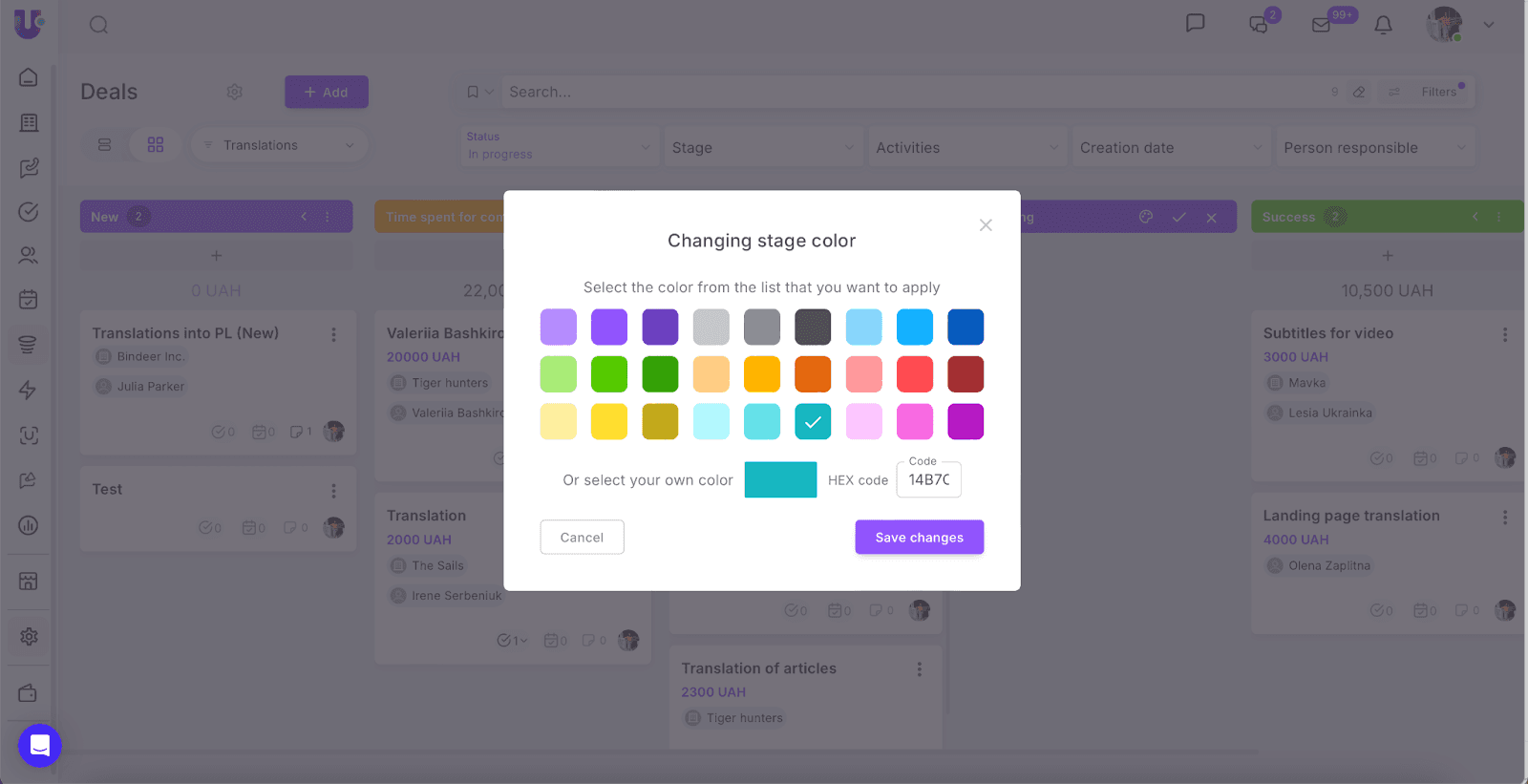Open the calendar icon in sidebar
This screenshot has width=1528, height=784.
click(29, 300)
